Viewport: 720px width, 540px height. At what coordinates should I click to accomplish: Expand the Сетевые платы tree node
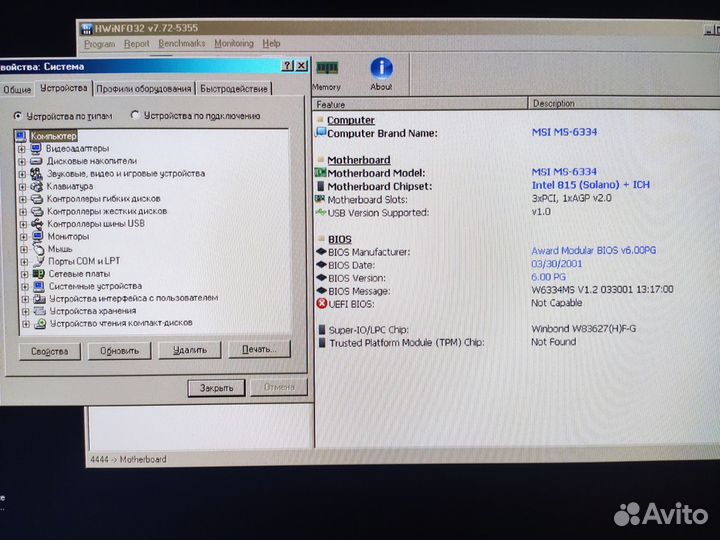(25, 275)
